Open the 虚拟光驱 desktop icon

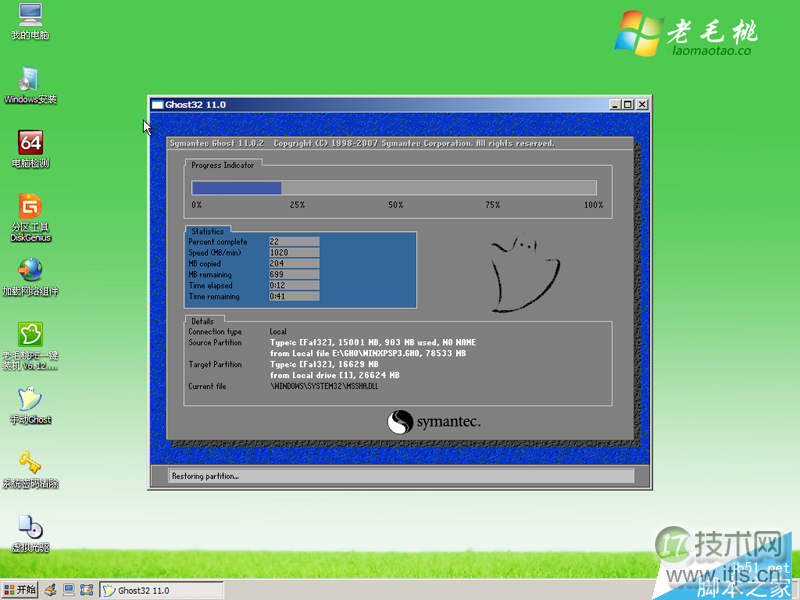tap(30, 534)
